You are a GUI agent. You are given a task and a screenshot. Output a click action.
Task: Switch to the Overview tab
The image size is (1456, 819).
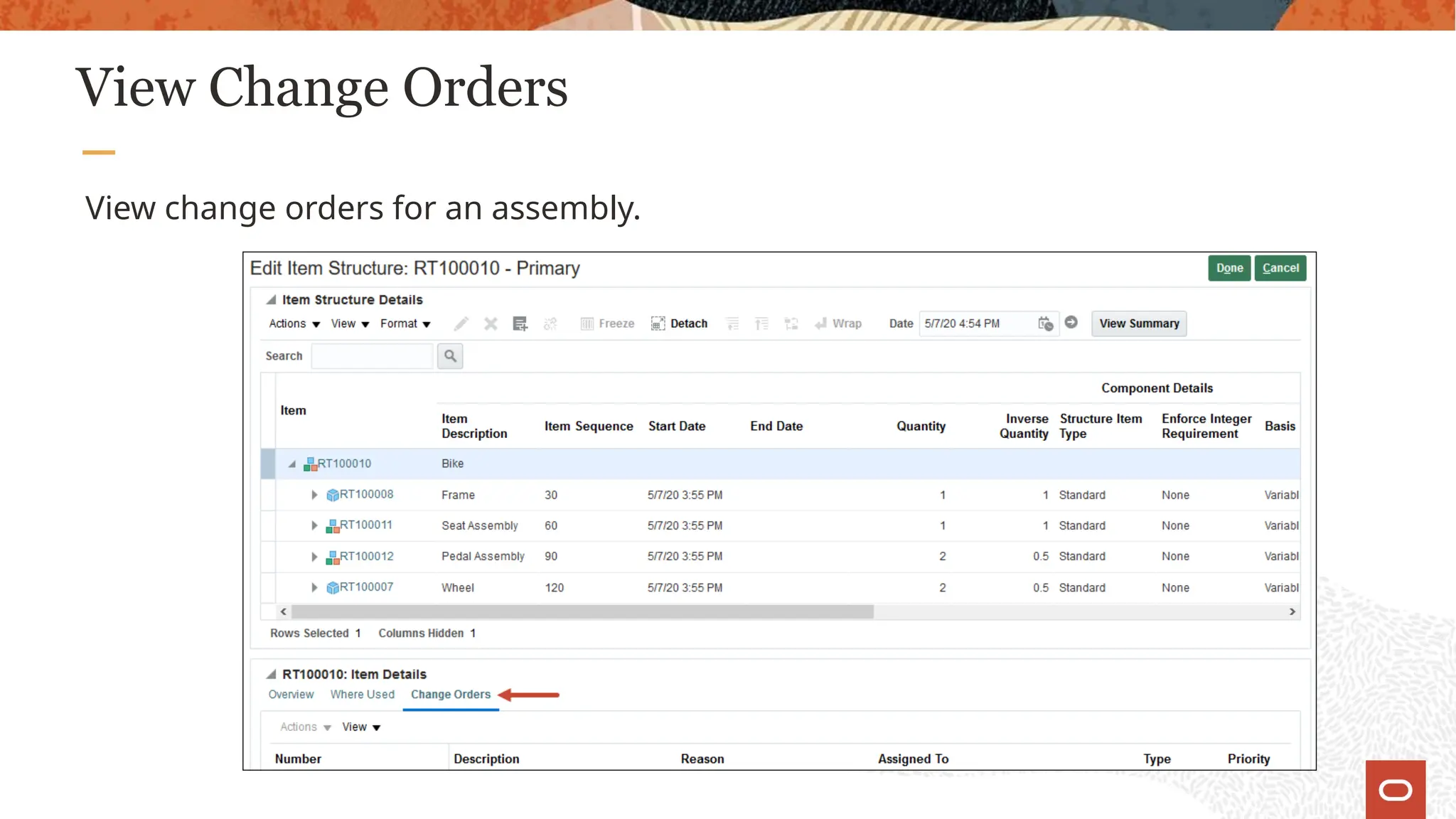click(291, 695)
